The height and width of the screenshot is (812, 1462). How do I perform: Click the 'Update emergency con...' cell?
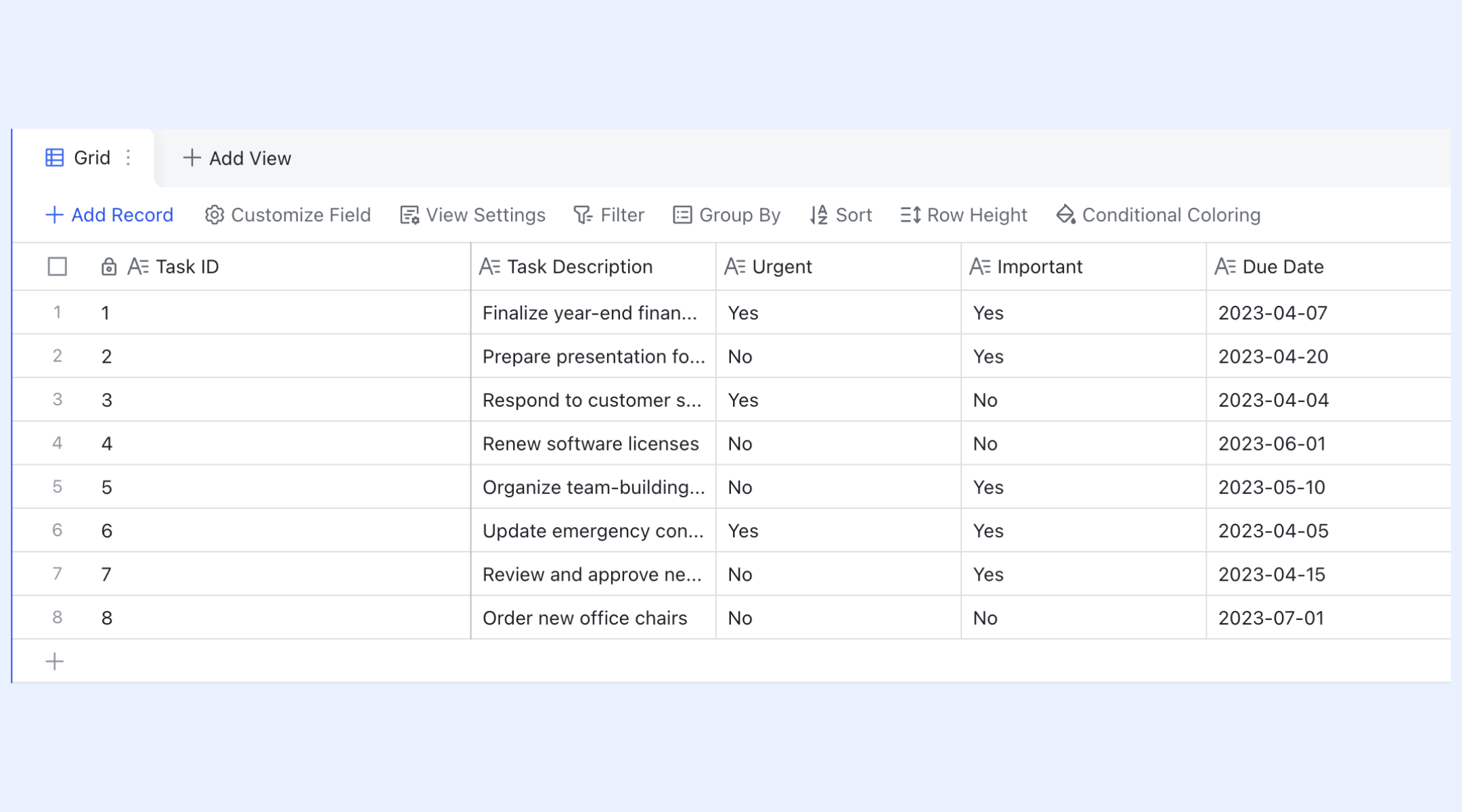tap(594, 531)
